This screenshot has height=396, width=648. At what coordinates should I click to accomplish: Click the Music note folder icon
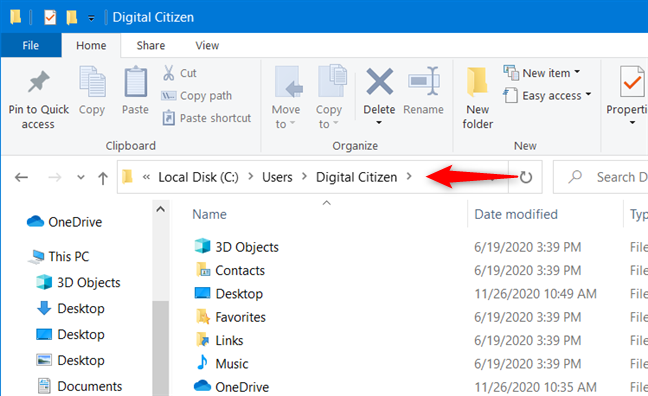click(x=202, y=363)
